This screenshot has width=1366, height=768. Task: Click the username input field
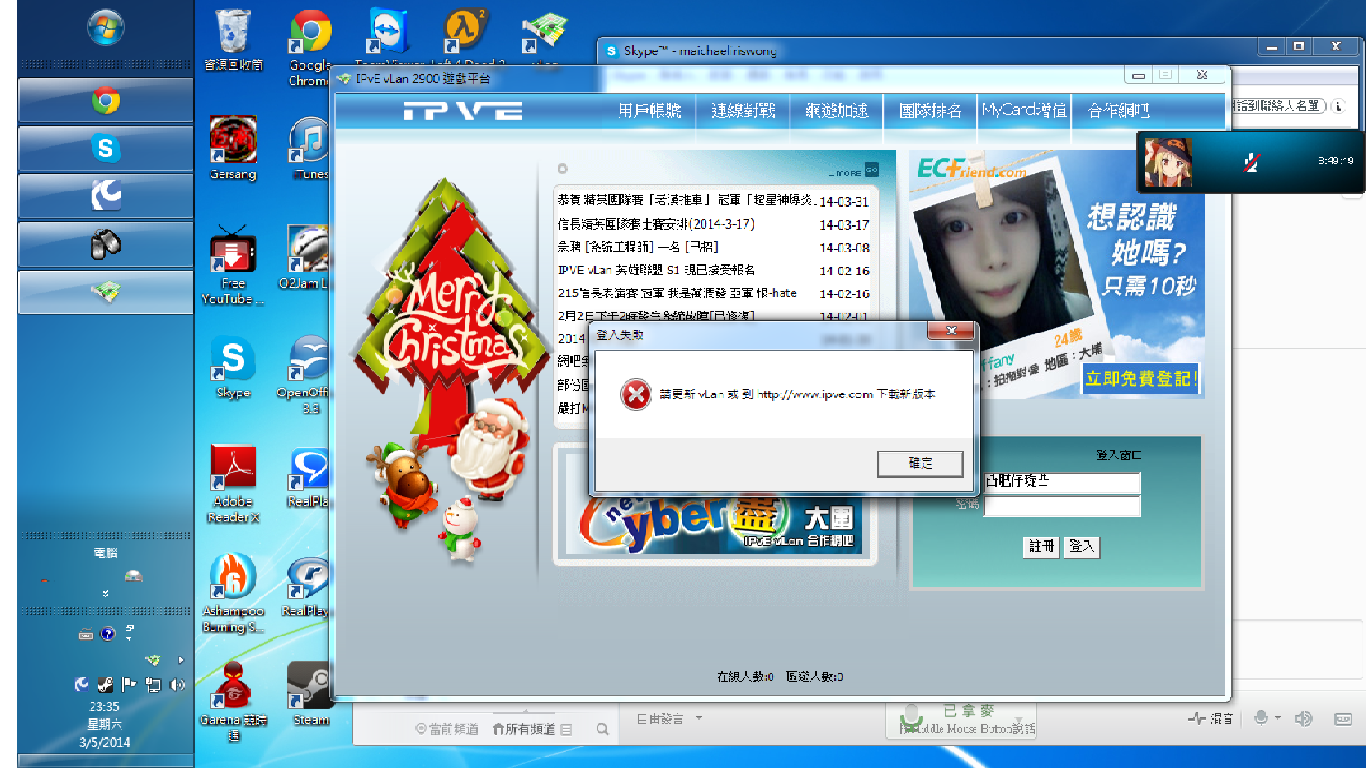click(x=1062, y=483)
